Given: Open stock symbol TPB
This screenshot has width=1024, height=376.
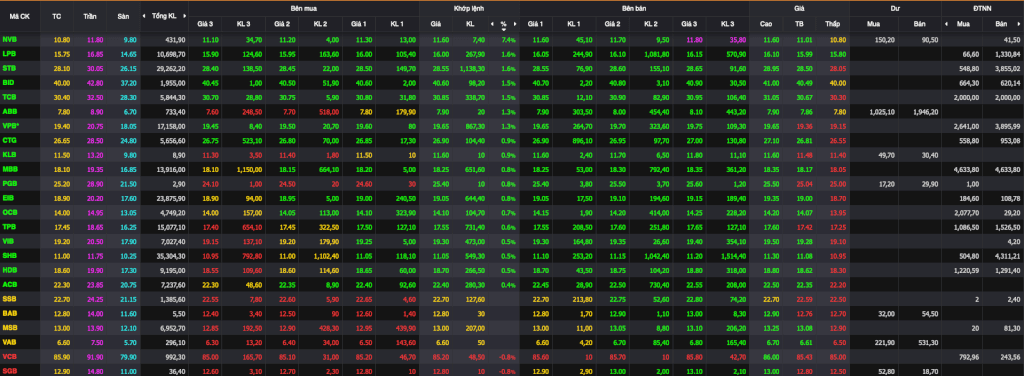Looking at the screenshot, I should [x=9, y=226].
